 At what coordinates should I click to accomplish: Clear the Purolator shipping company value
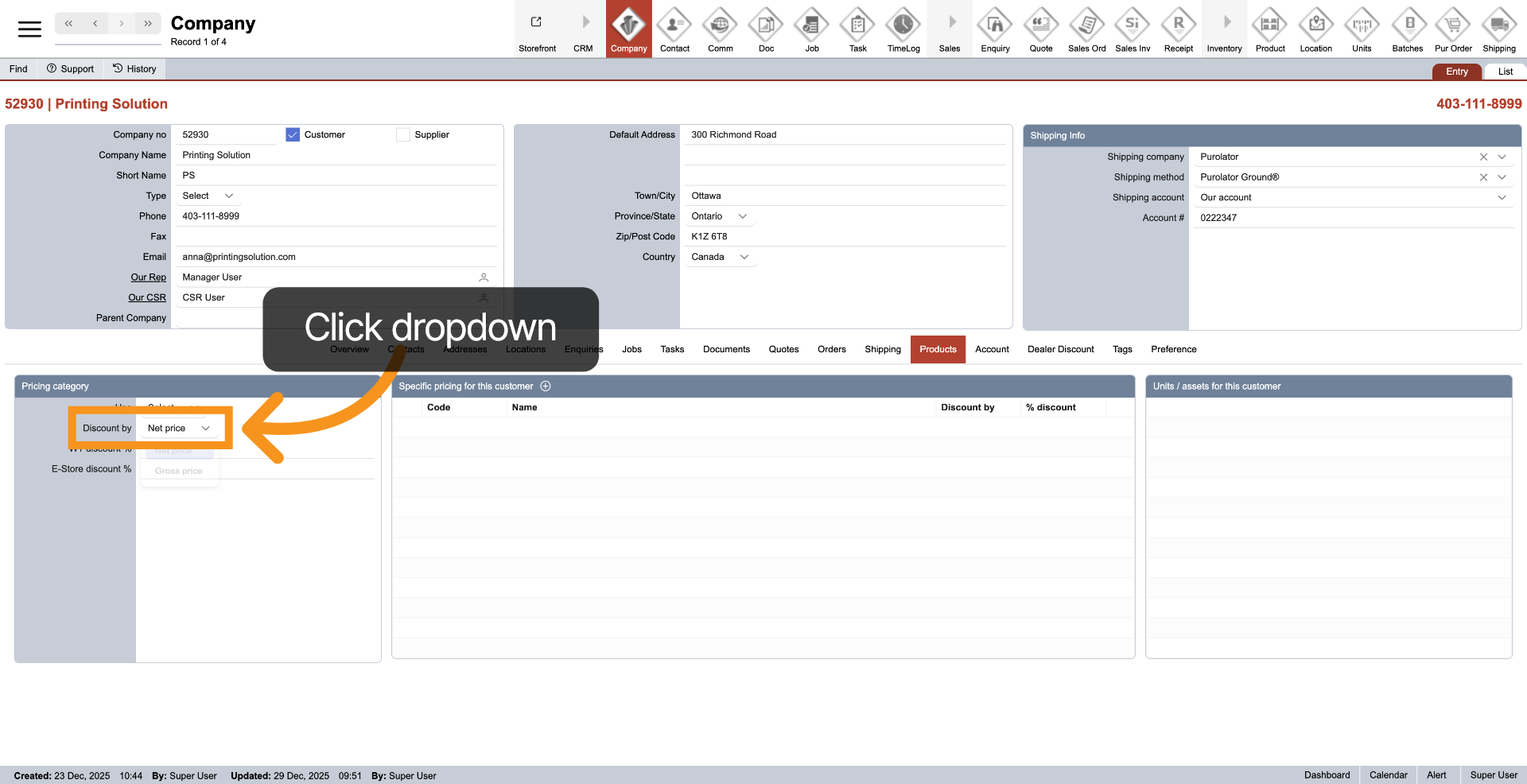point(1483,157)
